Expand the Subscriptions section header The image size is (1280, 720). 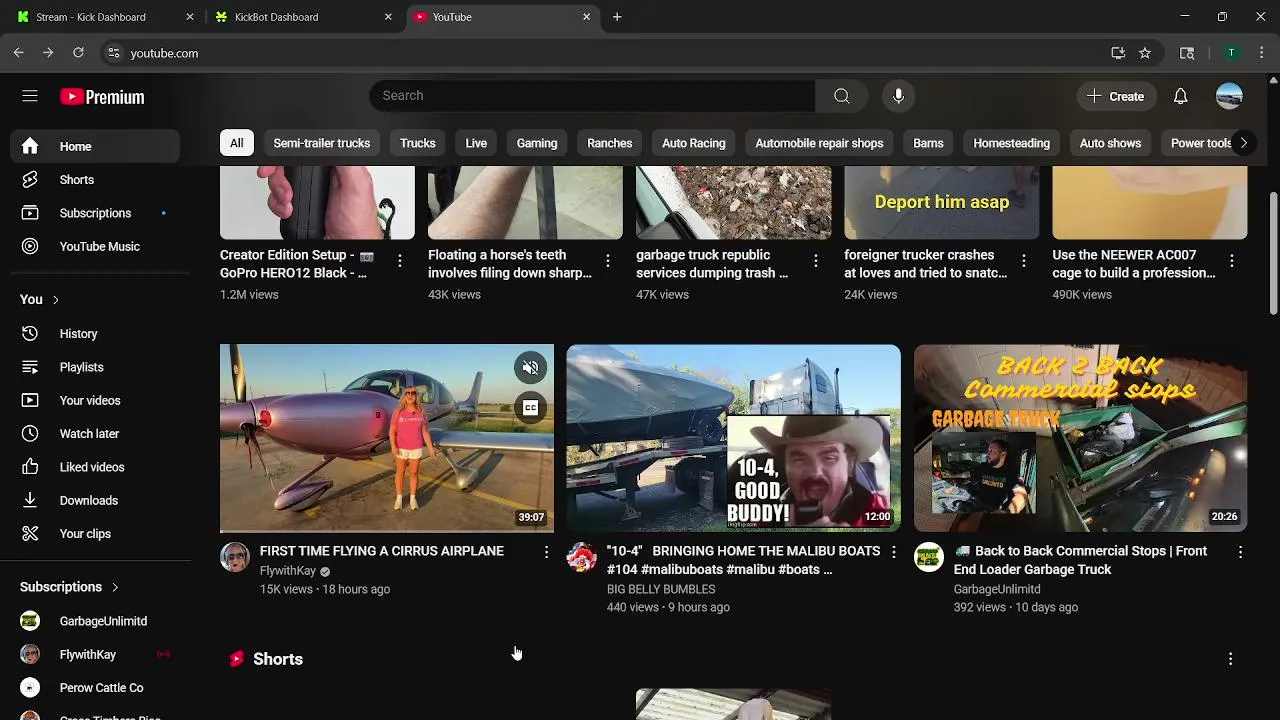[x=70, y=587]
